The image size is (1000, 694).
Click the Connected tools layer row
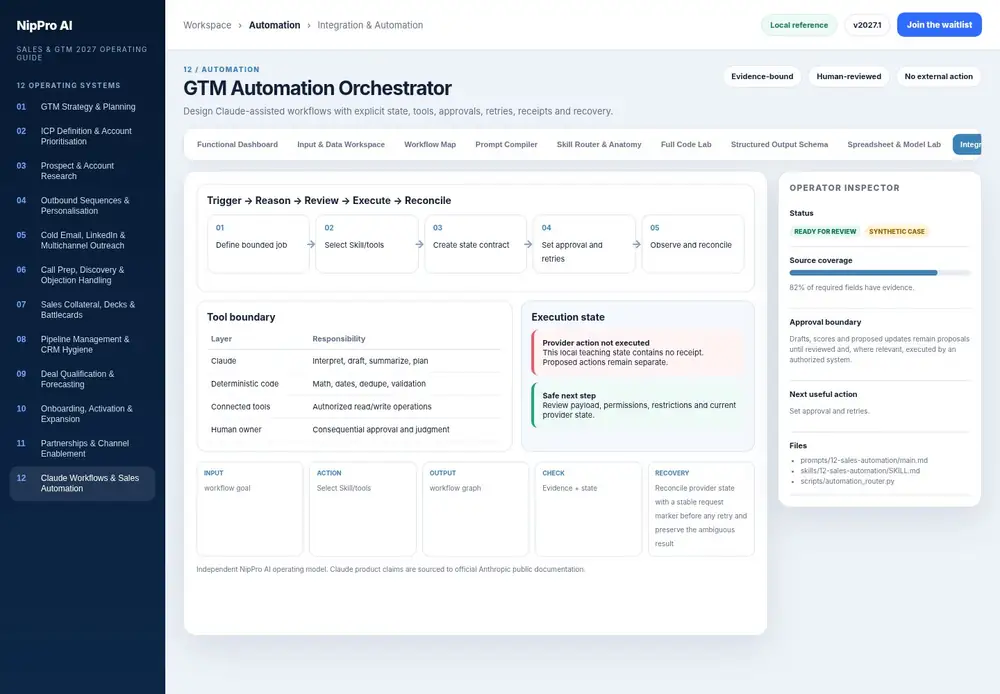click(355, 407)
